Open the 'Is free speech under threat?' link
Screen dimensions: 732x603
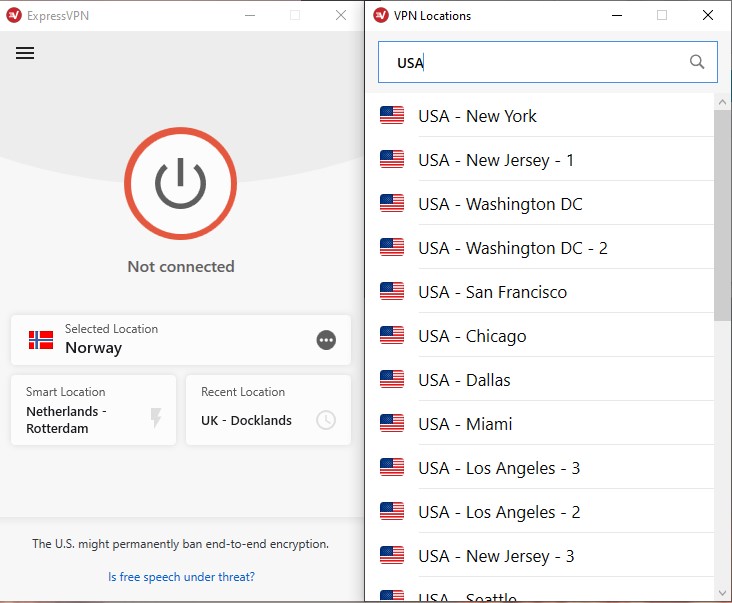coord(181,576)
